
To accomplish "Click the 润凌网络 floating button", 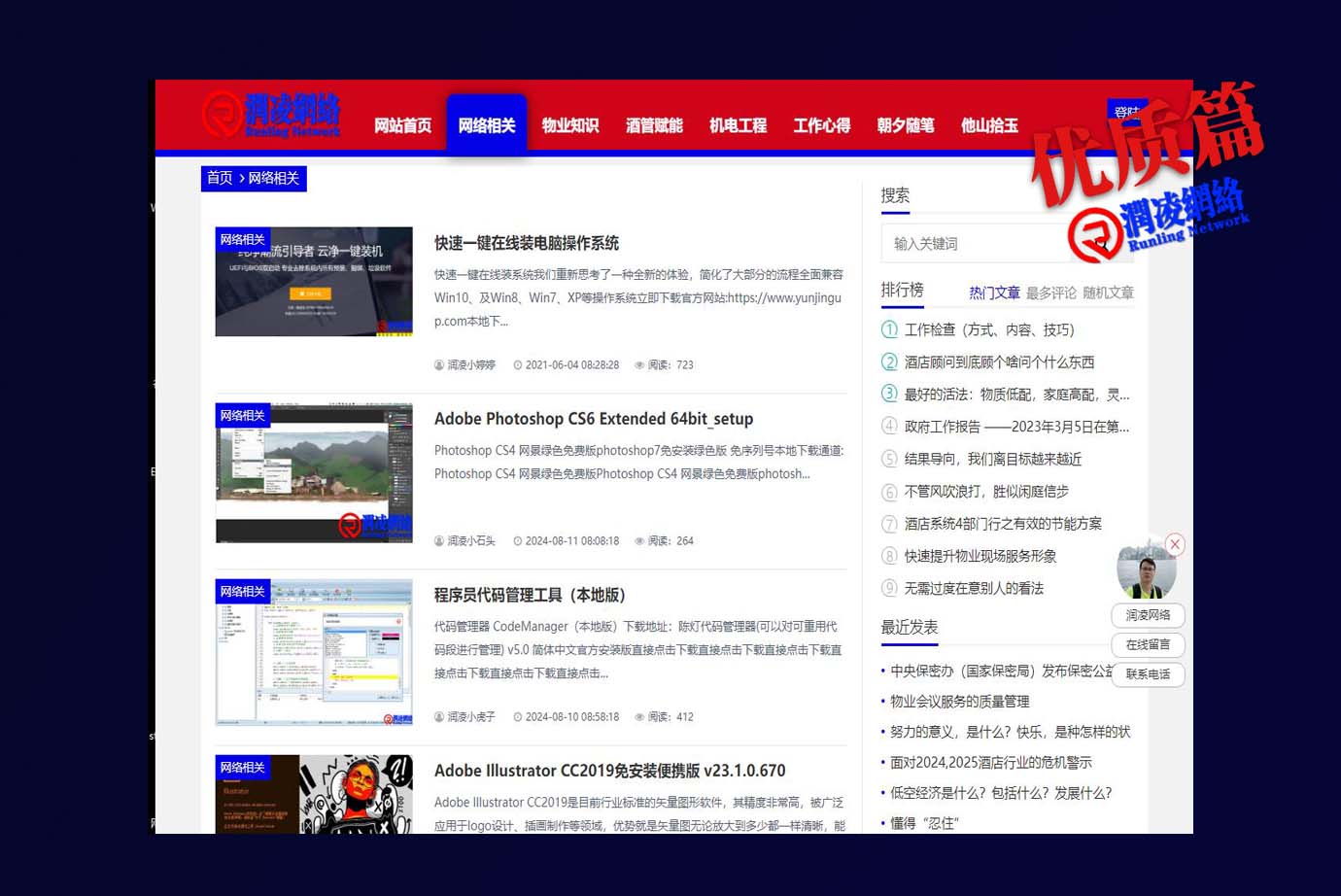I will 1148,615.
